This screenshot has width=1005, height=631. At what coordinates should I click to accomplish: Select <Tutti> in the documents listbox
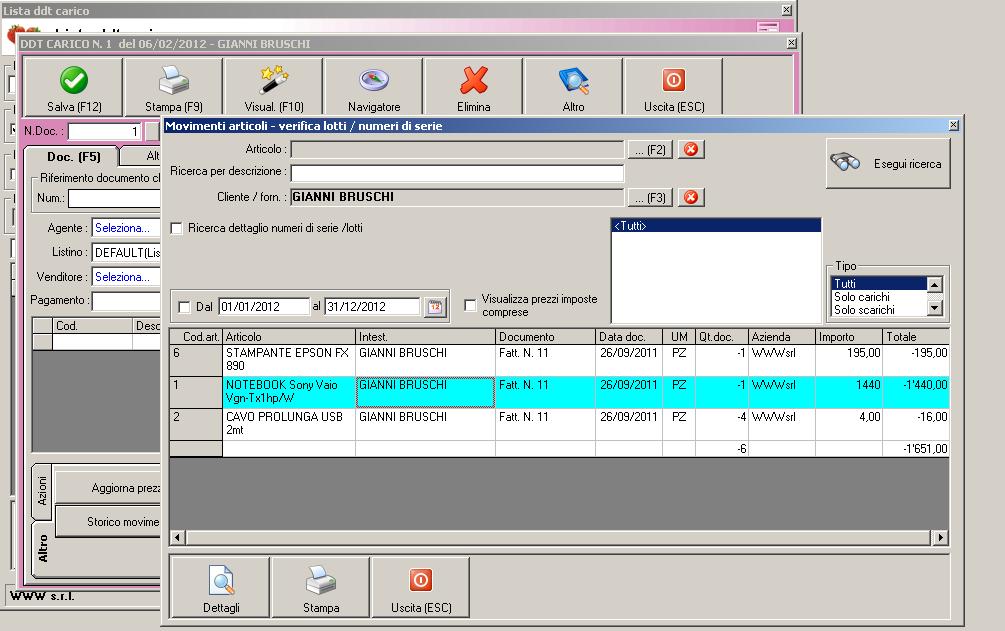pos(716,226)
